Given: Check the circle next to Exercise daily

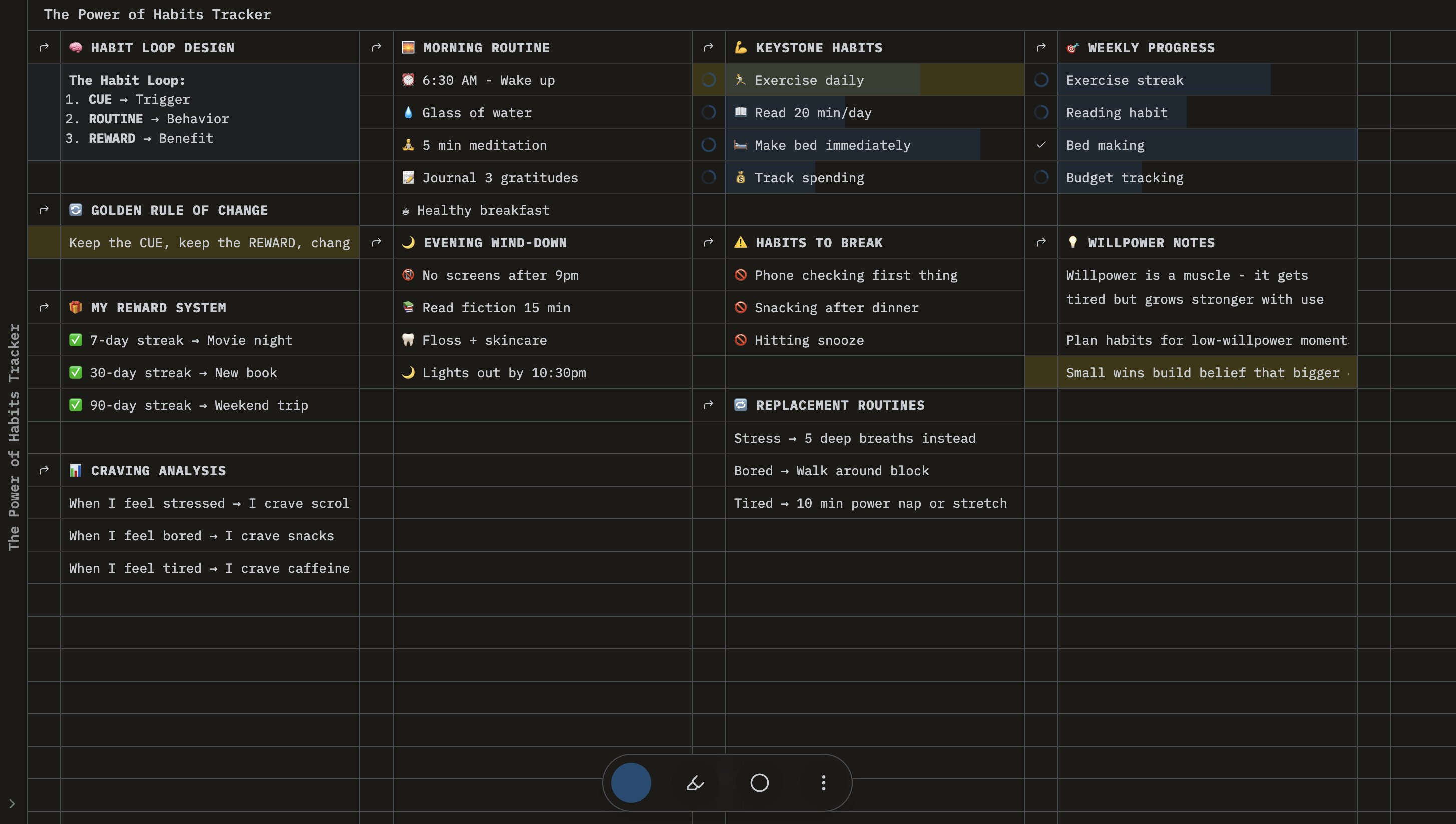Looking at the screenshot, I should [x=709, y=80].
